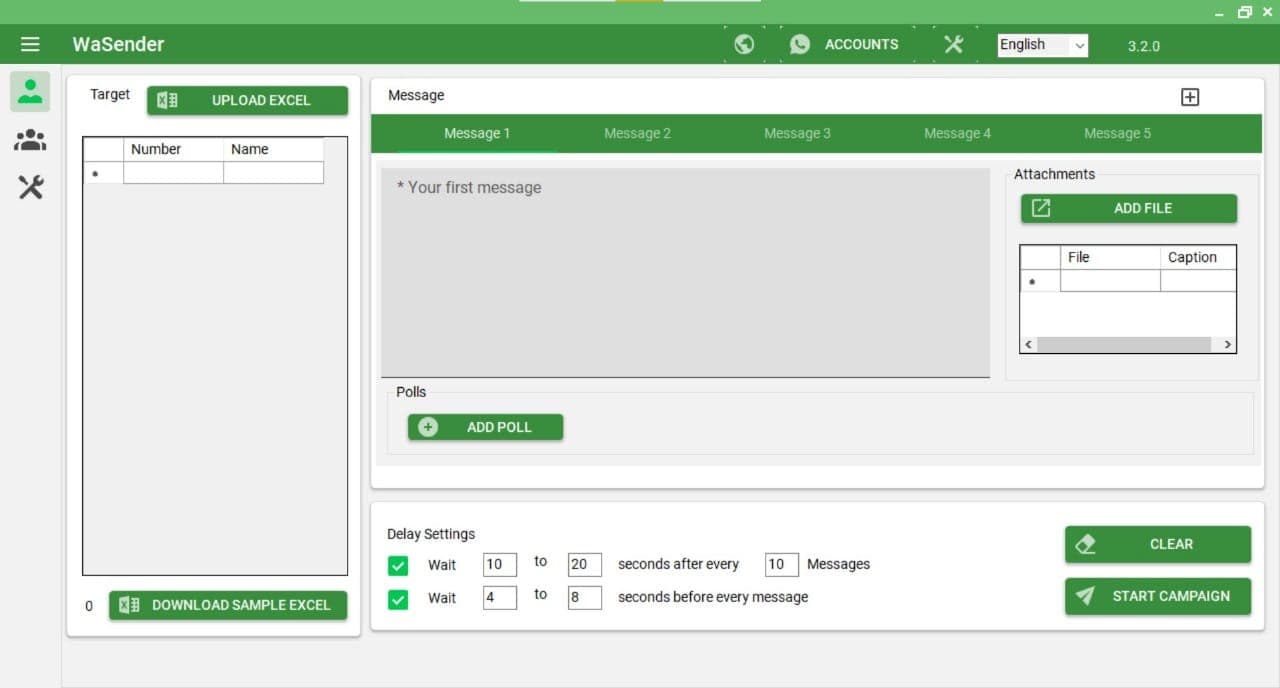Click the Caption column header

click(1198, 258)
